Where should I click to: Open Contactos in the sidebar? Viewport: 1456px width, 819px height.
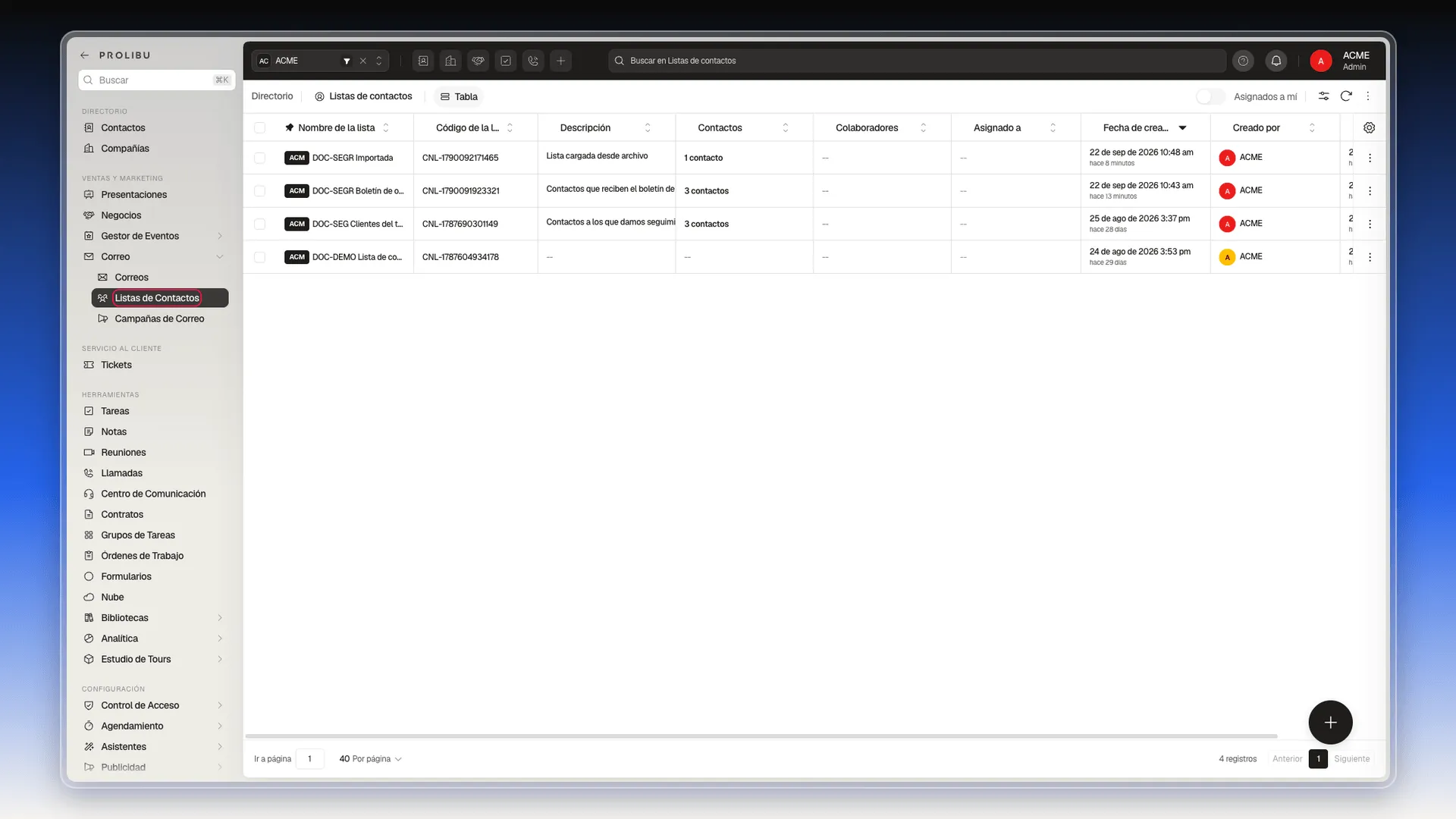pyautogui.click(x=123, y=127)
